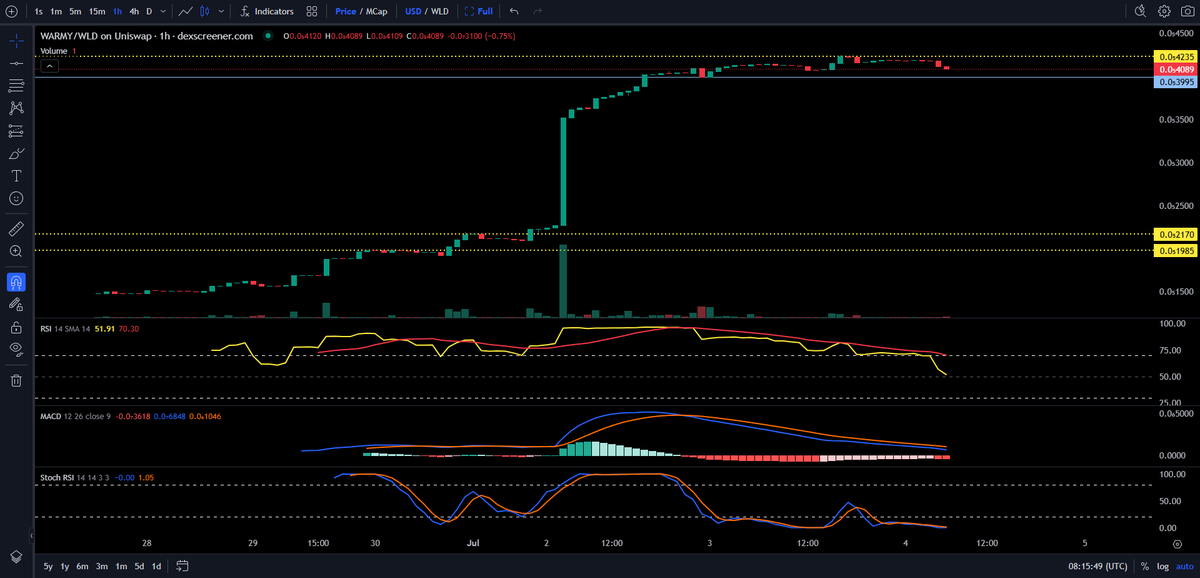Click the add symbol plus icon
The width and height of the screenshot is (1200, 578).
tap(12, 11)
